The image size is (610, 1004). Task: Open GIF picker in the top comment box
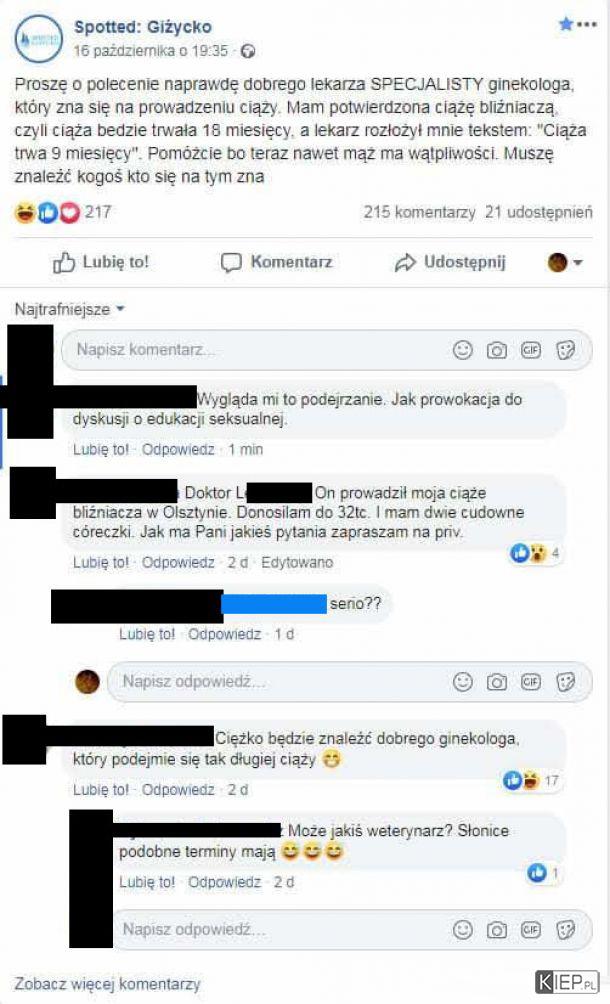pos(531,350)
